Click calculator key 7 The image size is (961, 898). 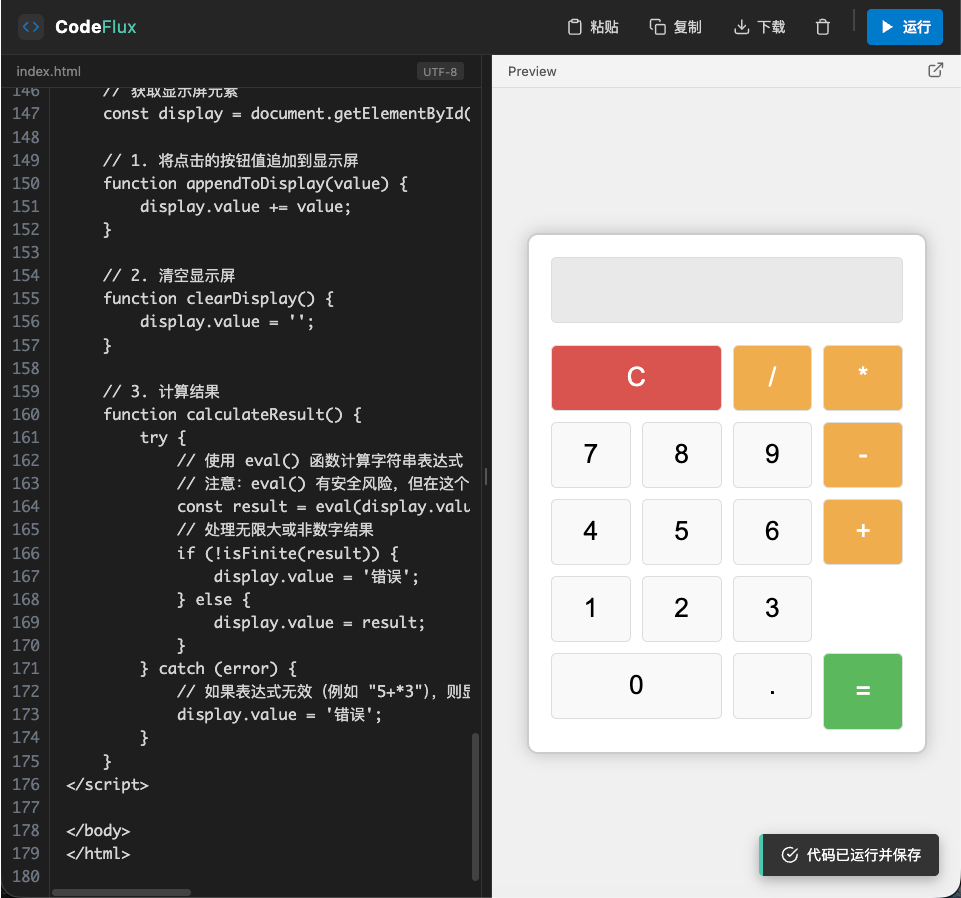tap(590, 455)
